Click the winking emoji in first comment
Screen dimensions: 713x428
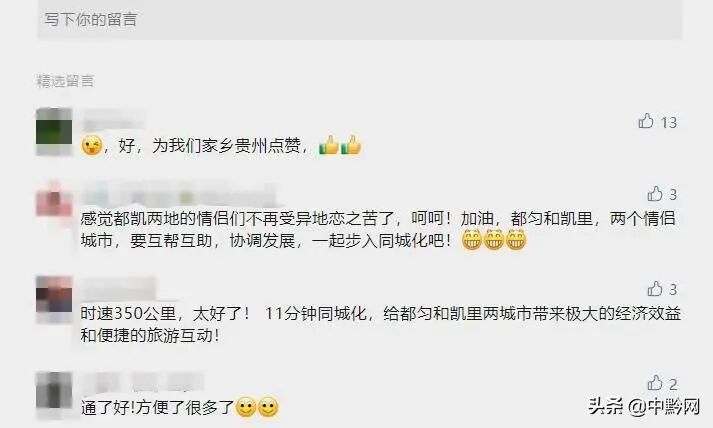coord(92,146)
